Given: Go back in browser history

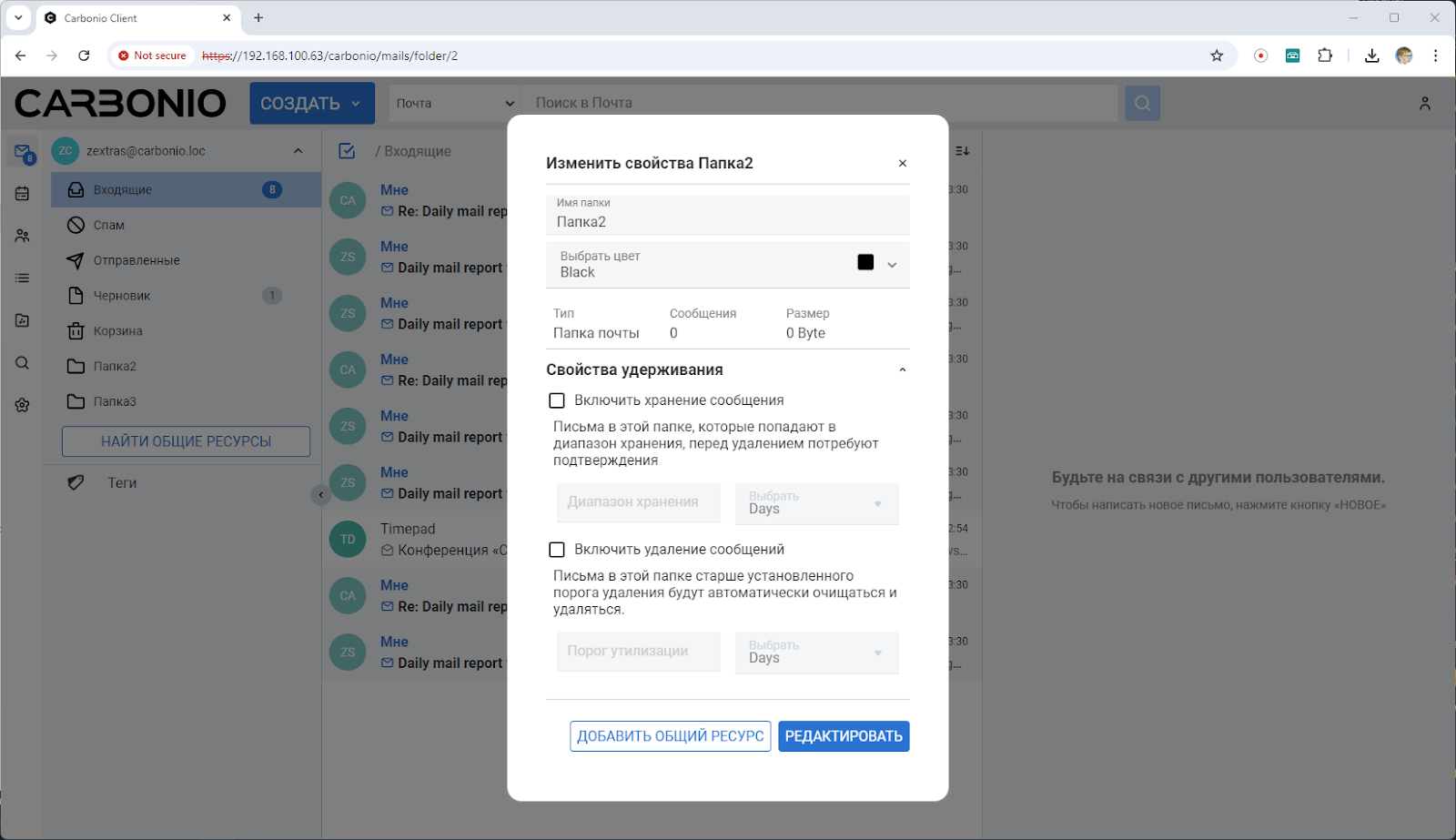Looking at the screenshot, I should (x=20, y=56).
